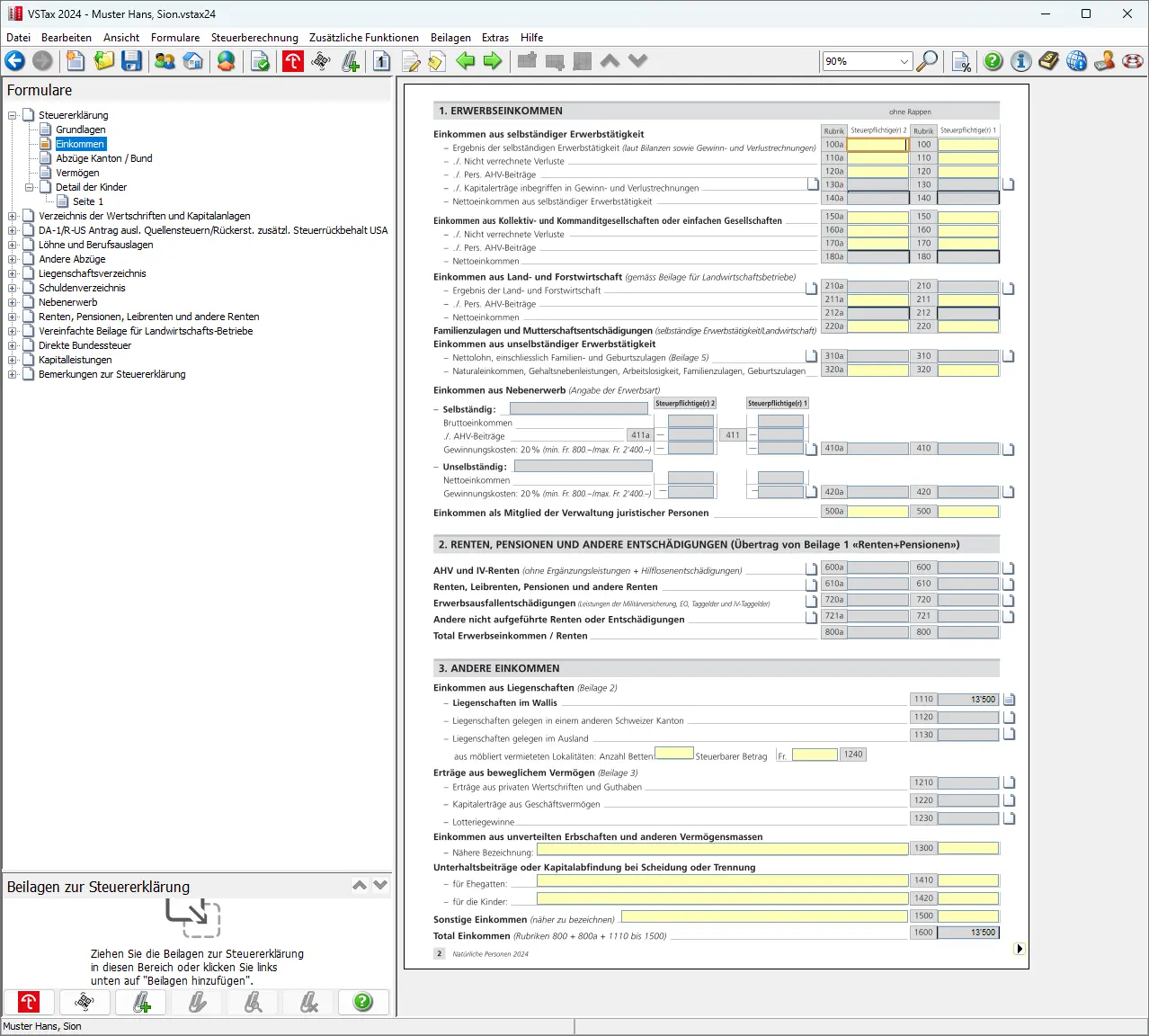
Task: Open the zoom level 90% dropdown
Action: pyautogui.click(x=904, y=61)
